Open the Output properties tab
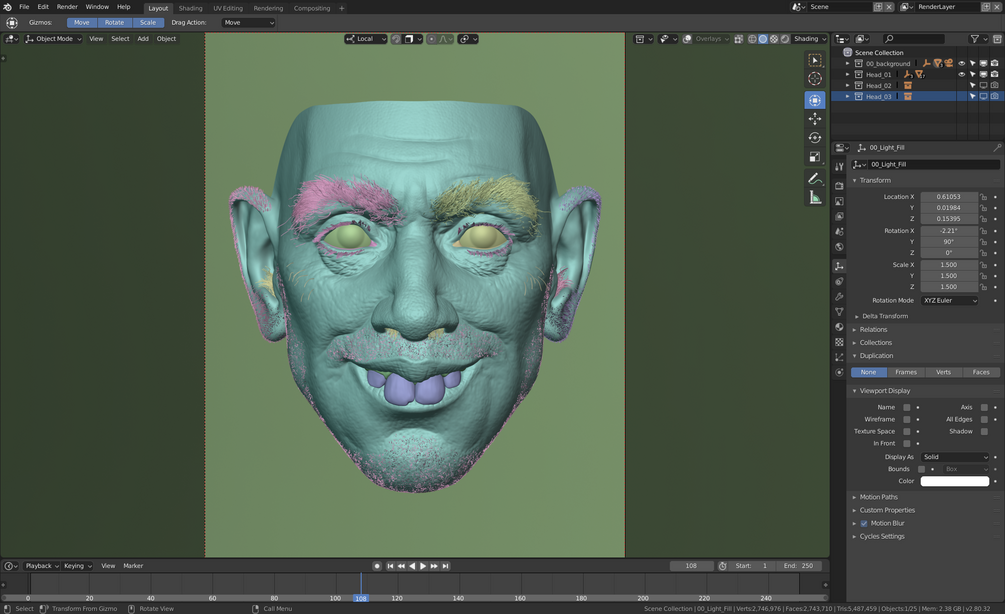This screenshot has height=614, width=1005. (839, 201)
